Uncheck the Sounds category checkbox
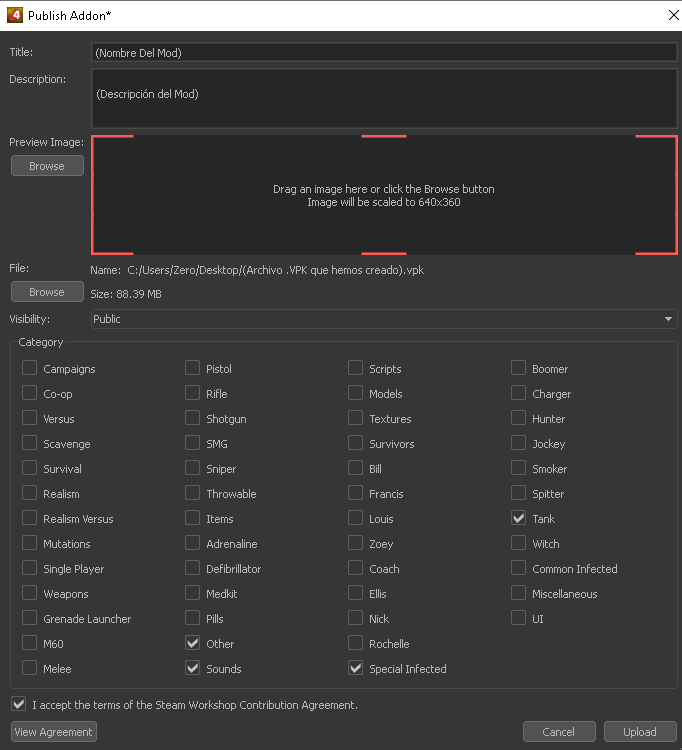 (x=192, y=669)
